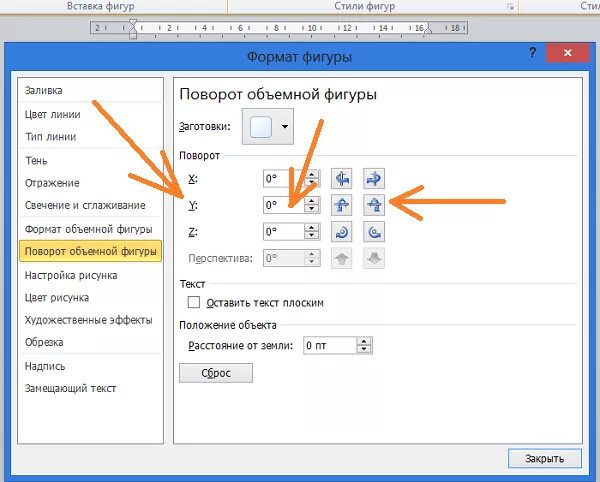This screenshot has width=600, height=482.
Task: Open Стили фигур dialog launcher in ribbon
Action: click(510, 7)
